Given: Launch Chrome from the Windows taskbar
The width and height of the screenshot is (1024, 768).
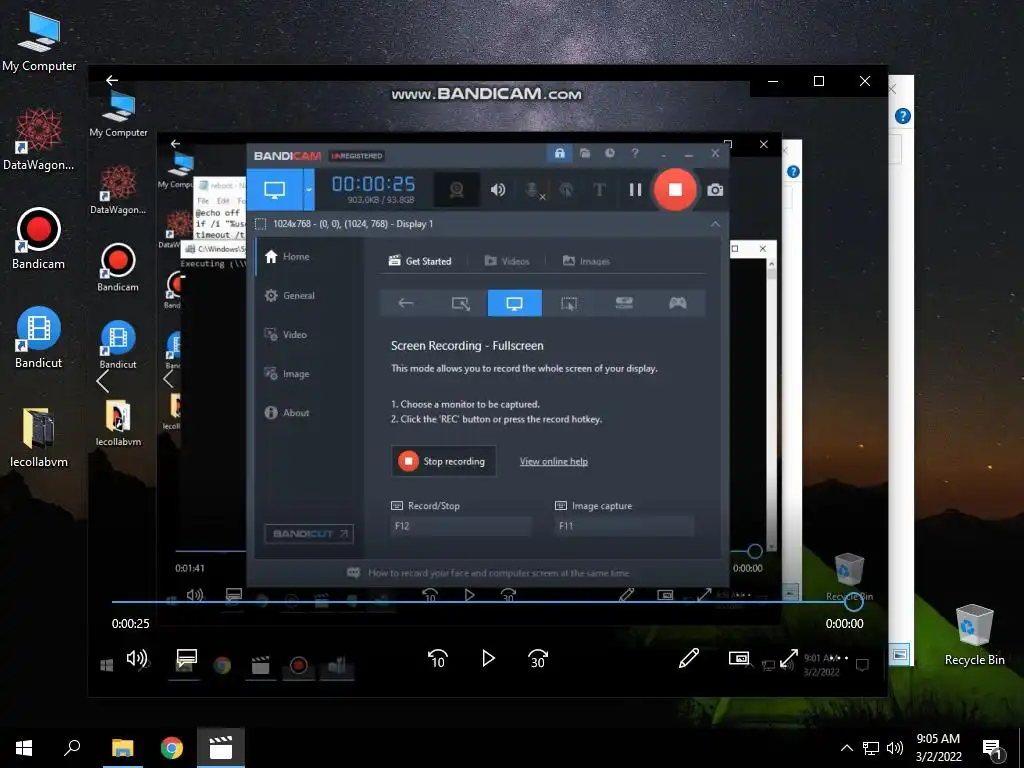Looking at the screenshot, I should [172, 748].
